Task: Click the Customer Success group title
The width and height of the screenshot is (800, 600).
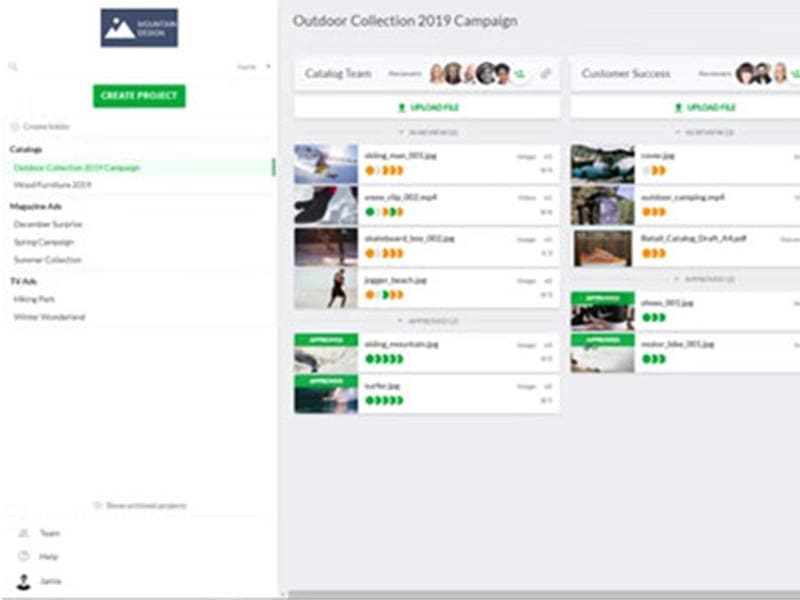Action: point(626,73)
